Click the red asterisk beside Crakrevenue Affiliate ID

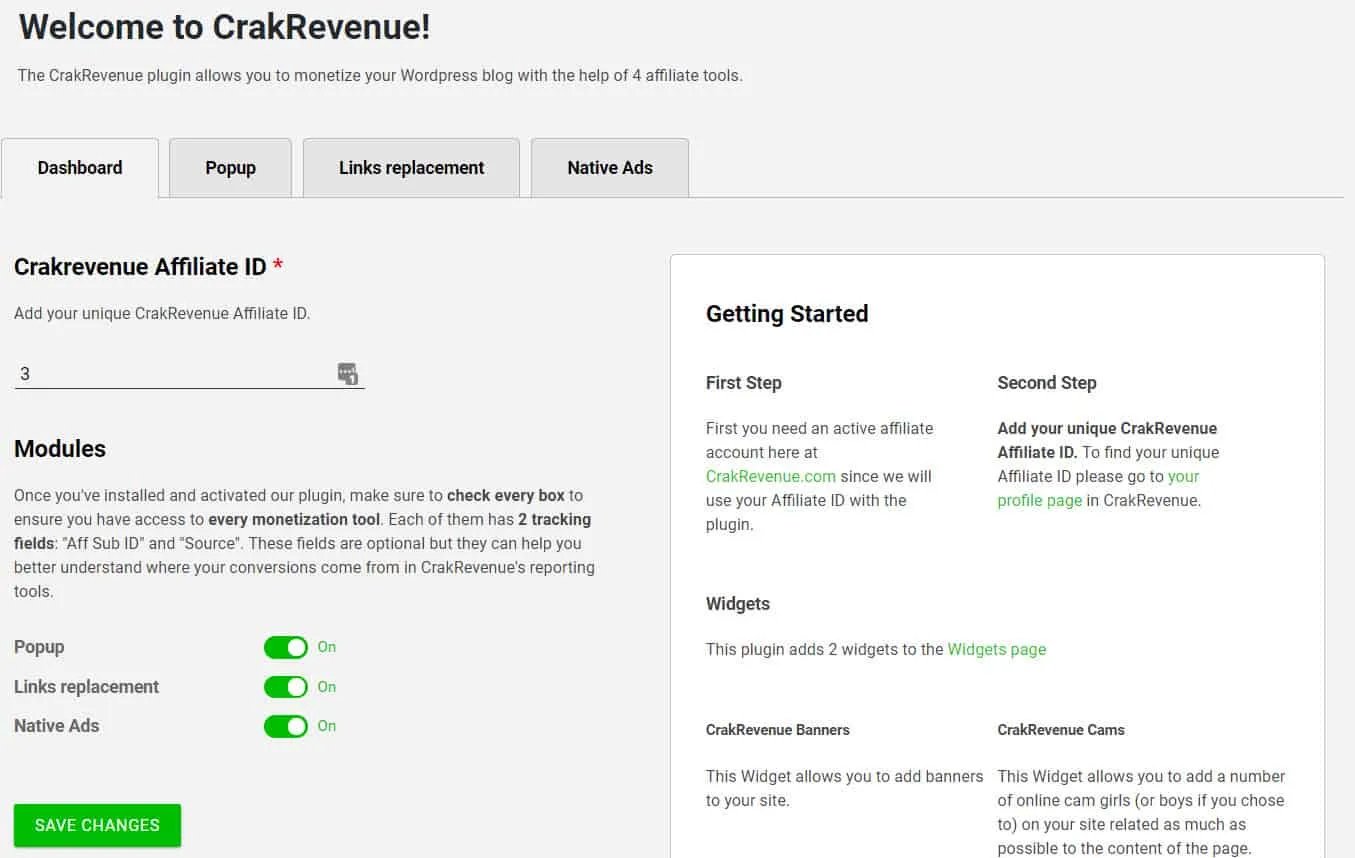coord(278,265)
